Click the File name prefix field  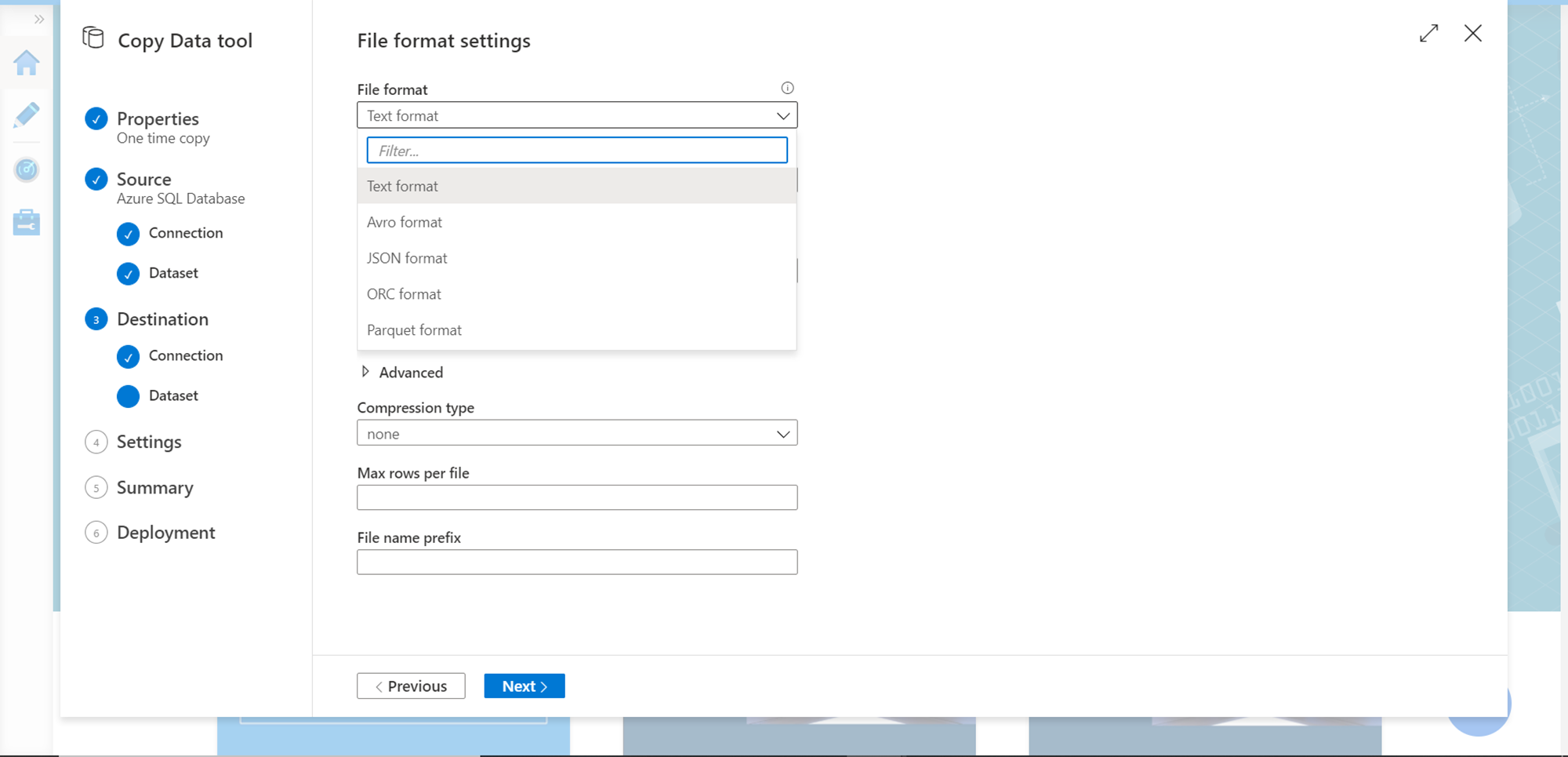click(577, 562)
